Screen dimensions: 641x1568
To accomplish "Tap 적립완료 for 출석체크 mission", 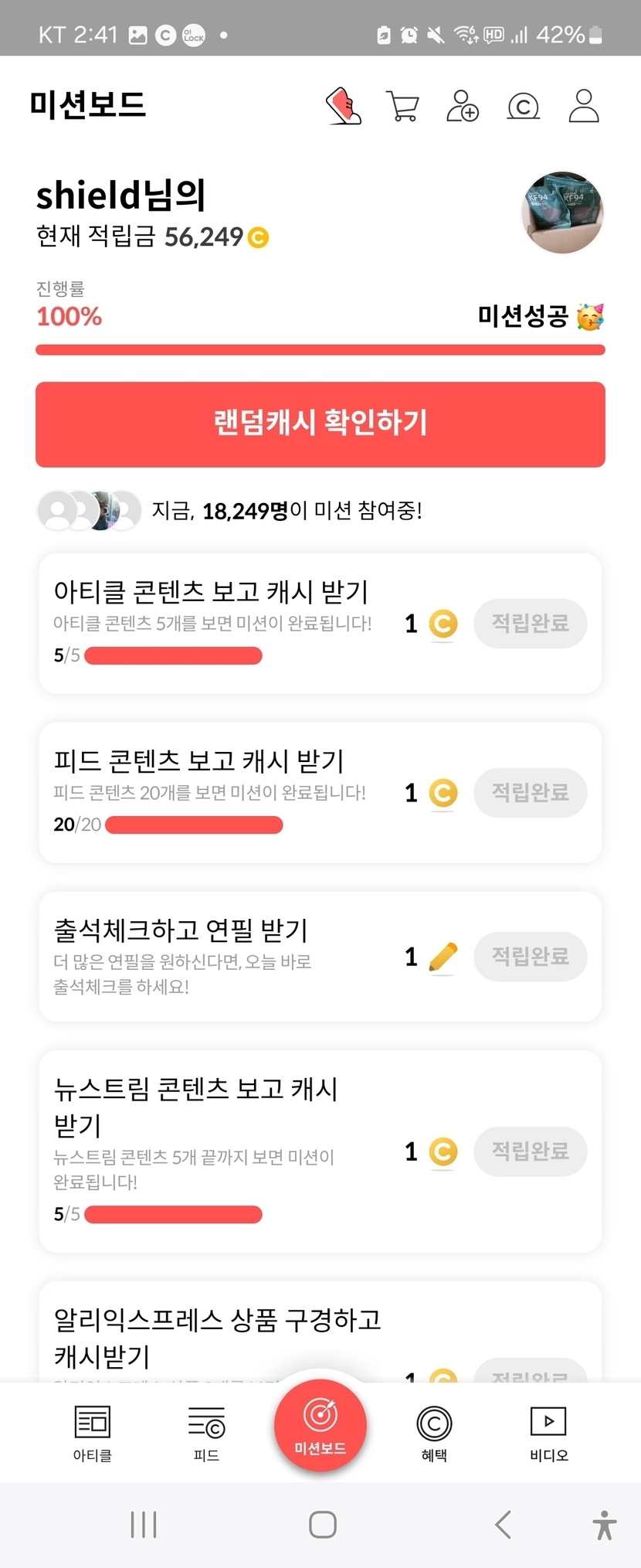I will tap(531, 957).
